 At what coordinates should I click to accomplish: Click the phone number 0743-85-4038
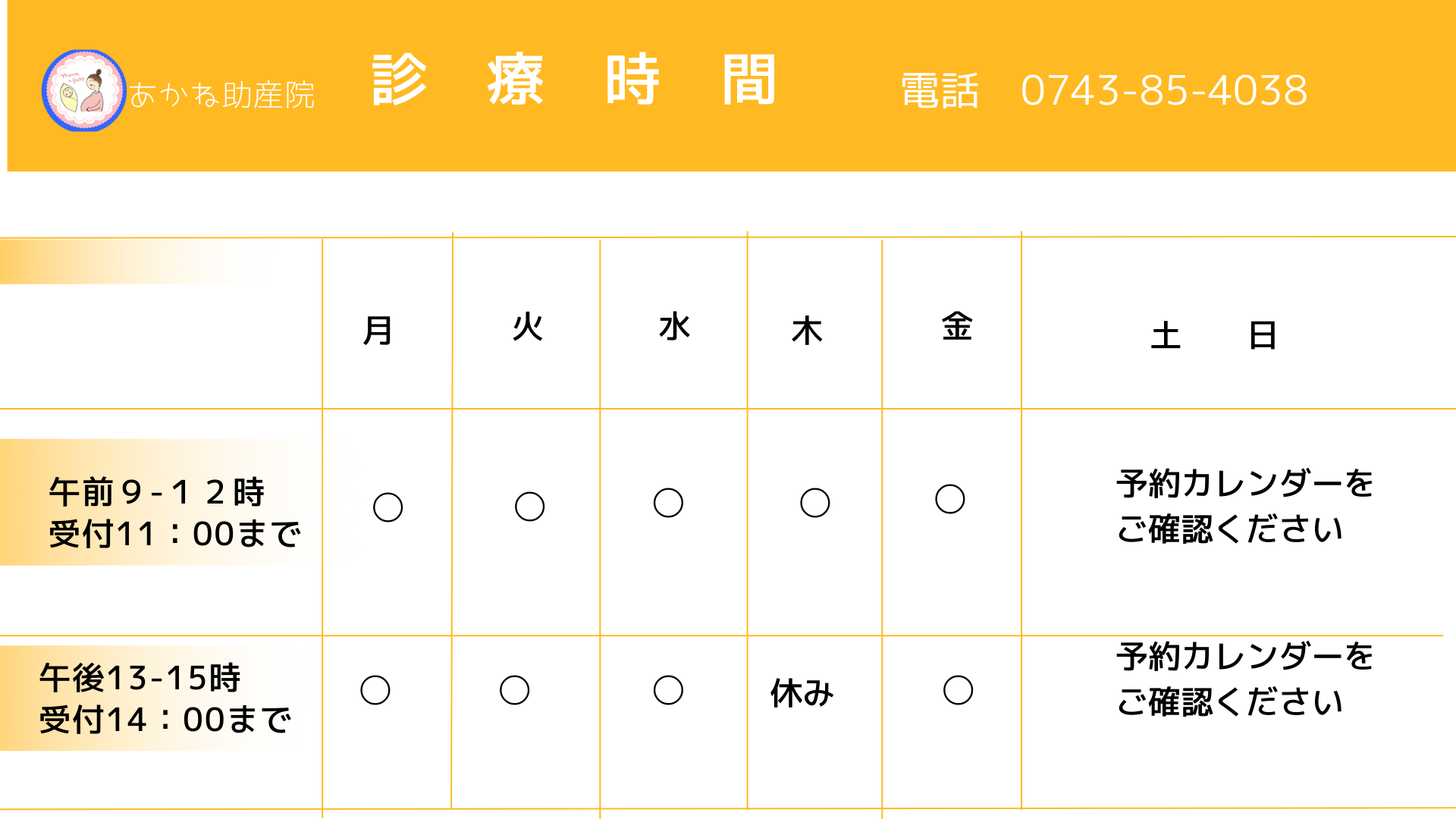(1164, 90)
